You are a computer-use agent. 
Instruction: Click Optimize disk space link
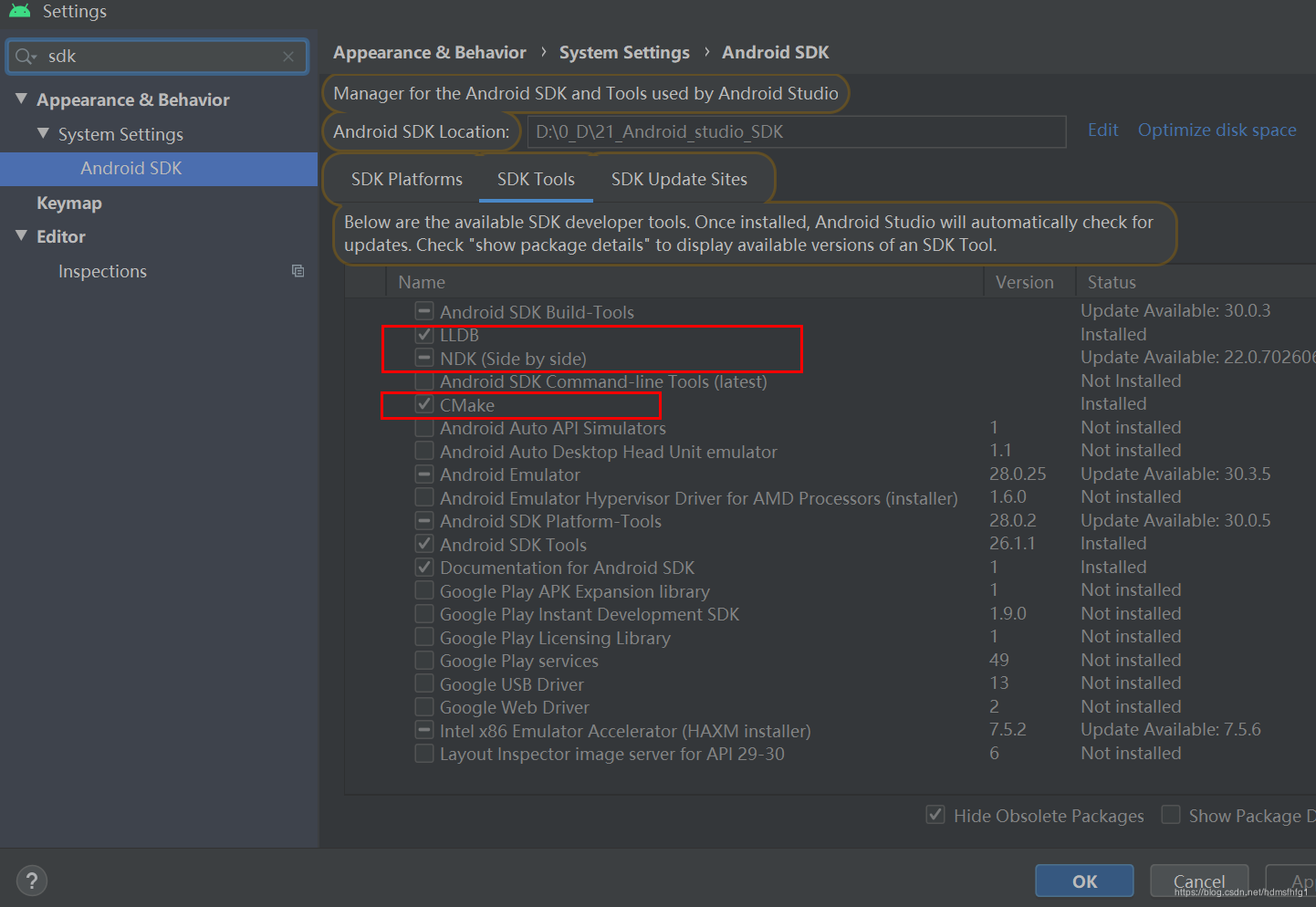[1217, 130]
